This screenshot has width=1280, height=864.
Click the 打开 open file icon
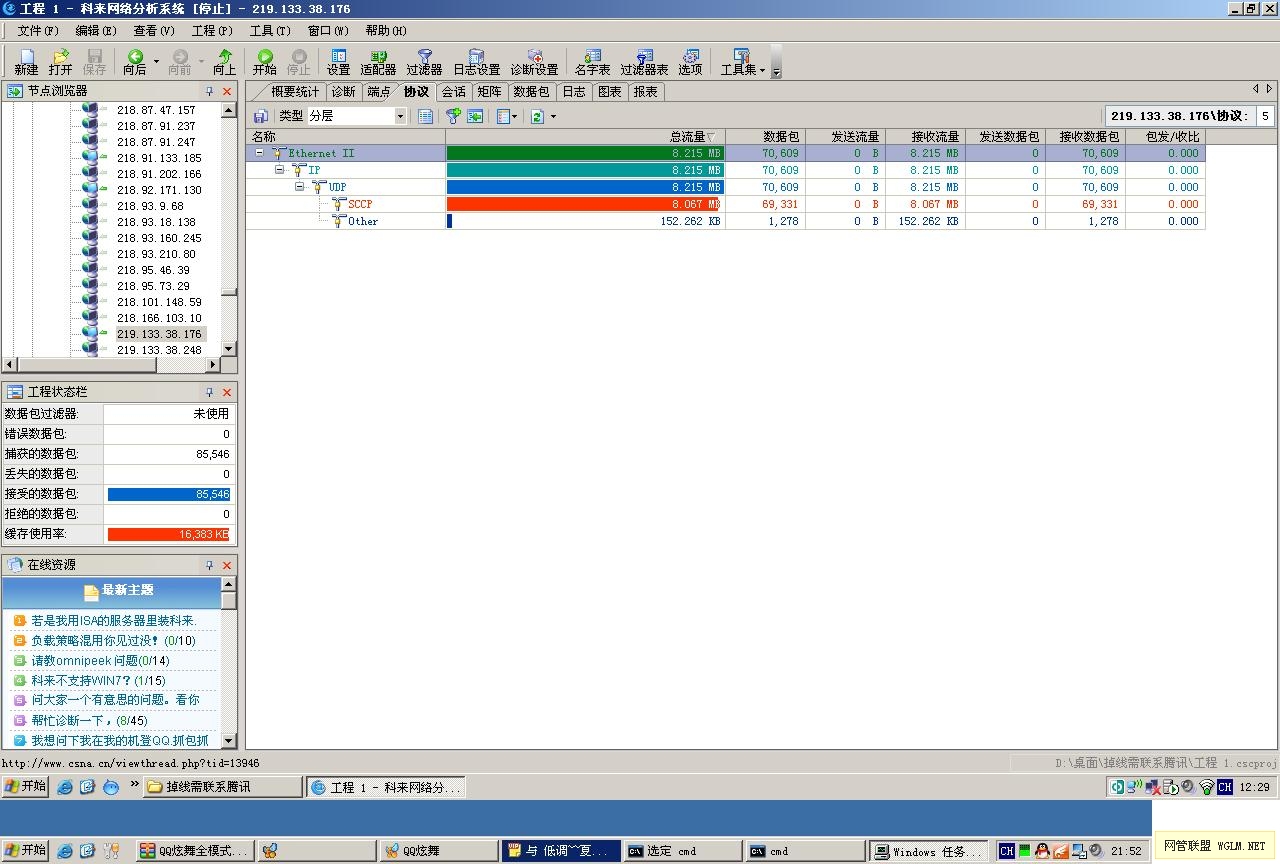[x=60, y=62]
